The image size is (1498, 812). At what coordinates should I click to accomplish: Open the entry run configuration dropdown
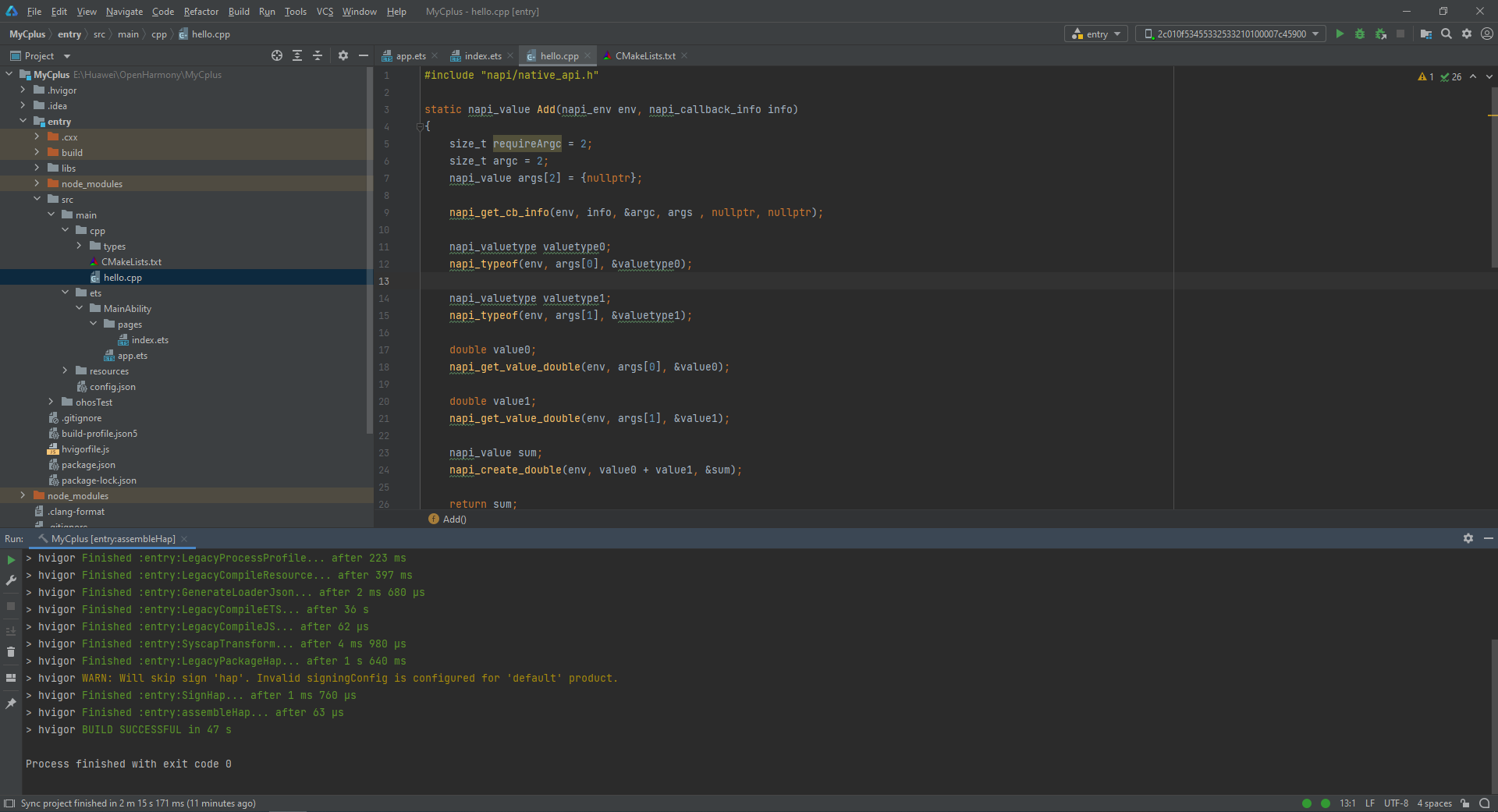1096,34
